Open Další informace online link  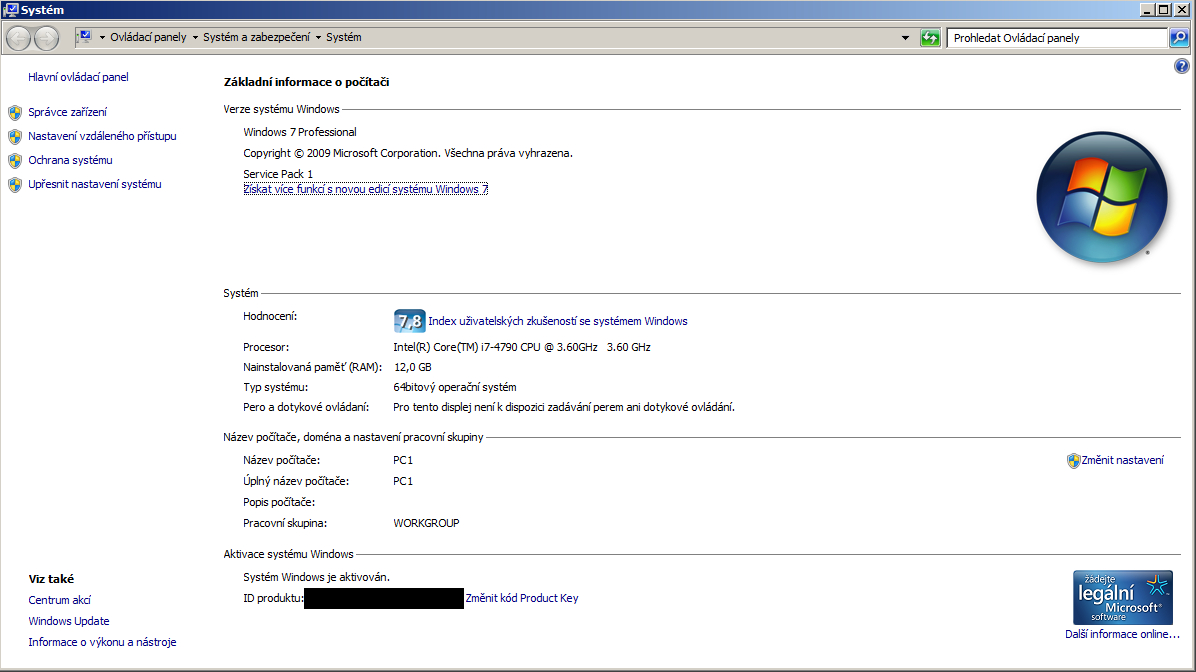tap(1122, 634)
